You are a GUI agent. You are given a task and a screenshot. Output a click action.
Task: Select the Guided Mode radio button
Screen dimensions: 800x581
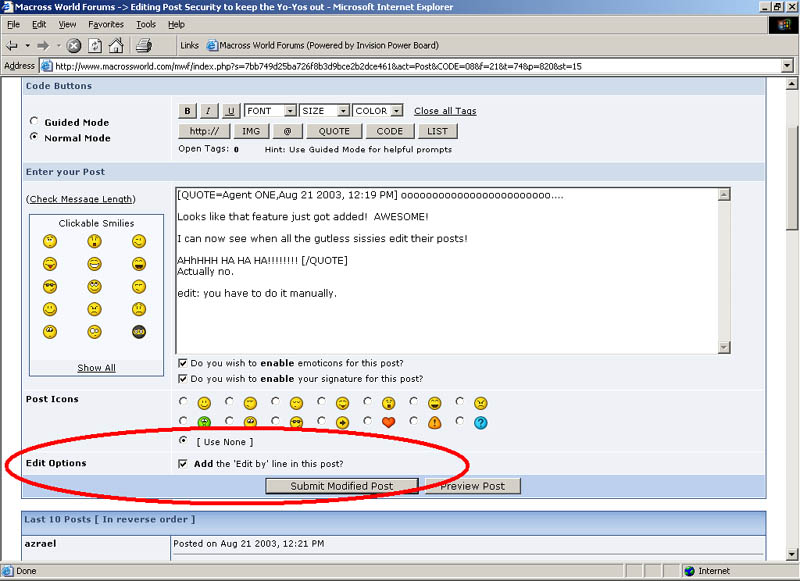[x=34, y=121]
